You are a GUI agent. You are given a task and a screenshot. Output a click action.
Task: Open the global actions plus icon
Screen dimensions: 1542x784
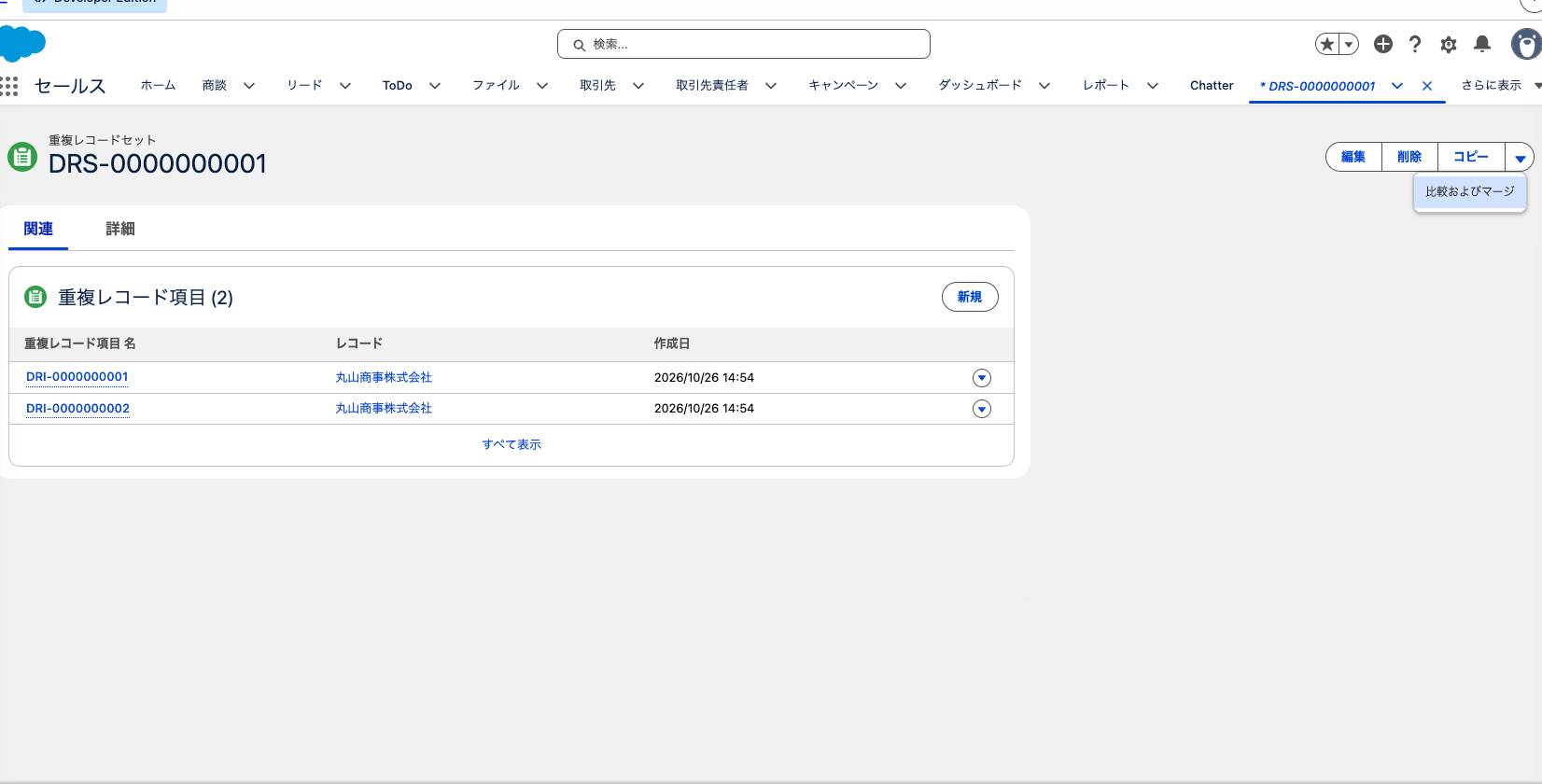pos(1383,44)
